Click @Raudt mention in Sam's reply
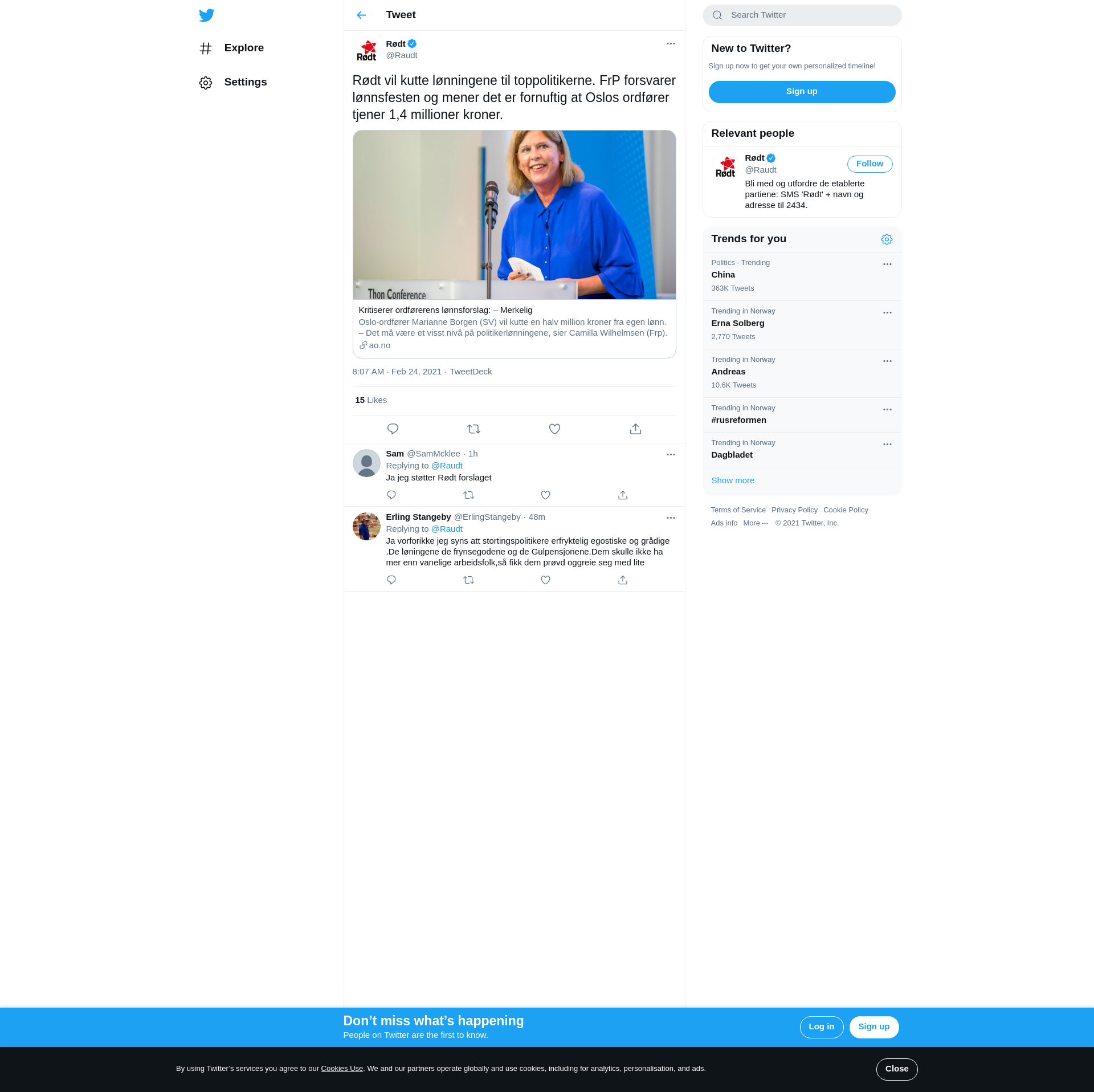Viewport: 1094px width, 1092px height. pos(447,466)
